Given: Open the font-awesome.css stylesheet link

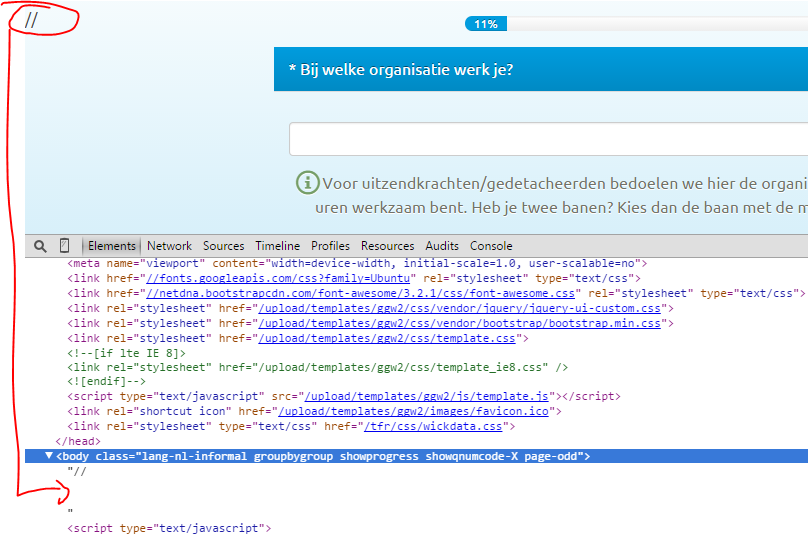Looking at the screenshot, I should coord(361,294).
